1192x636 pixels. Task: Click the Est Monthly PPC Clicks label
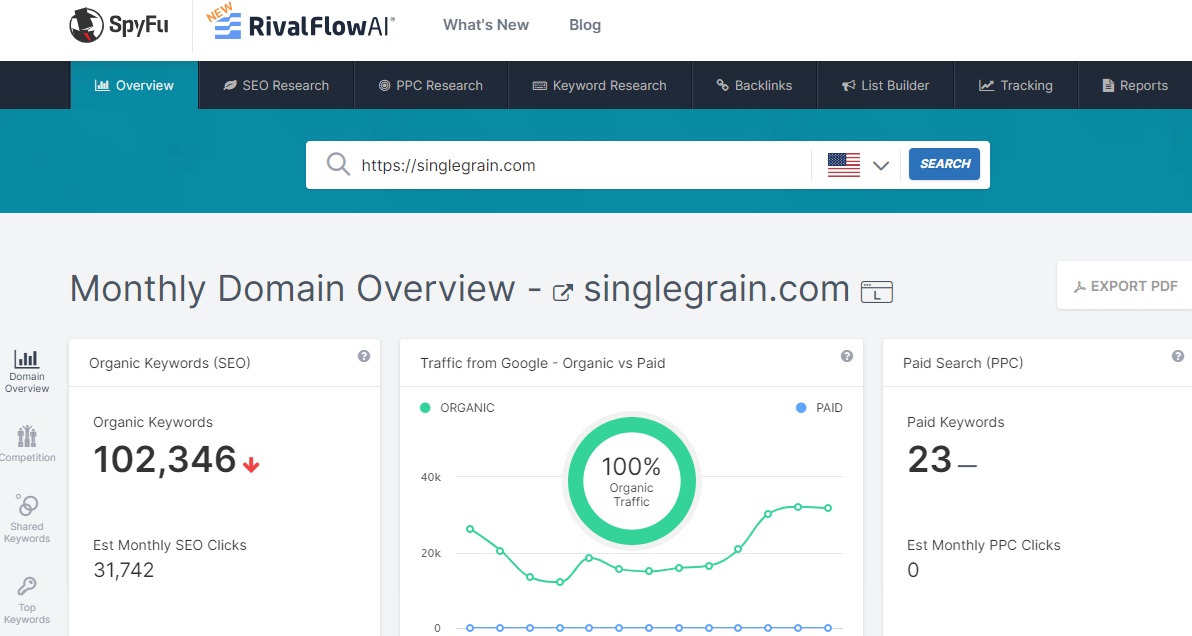click(x=983, y=545)
